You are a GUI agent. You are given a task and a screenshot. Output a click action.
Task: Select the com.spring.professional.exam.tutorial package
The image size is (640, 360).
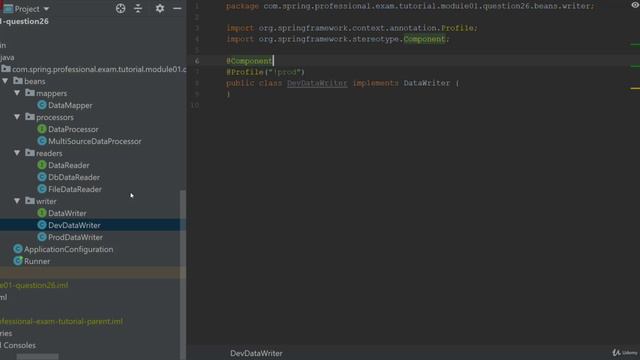[x=99, y=69]
